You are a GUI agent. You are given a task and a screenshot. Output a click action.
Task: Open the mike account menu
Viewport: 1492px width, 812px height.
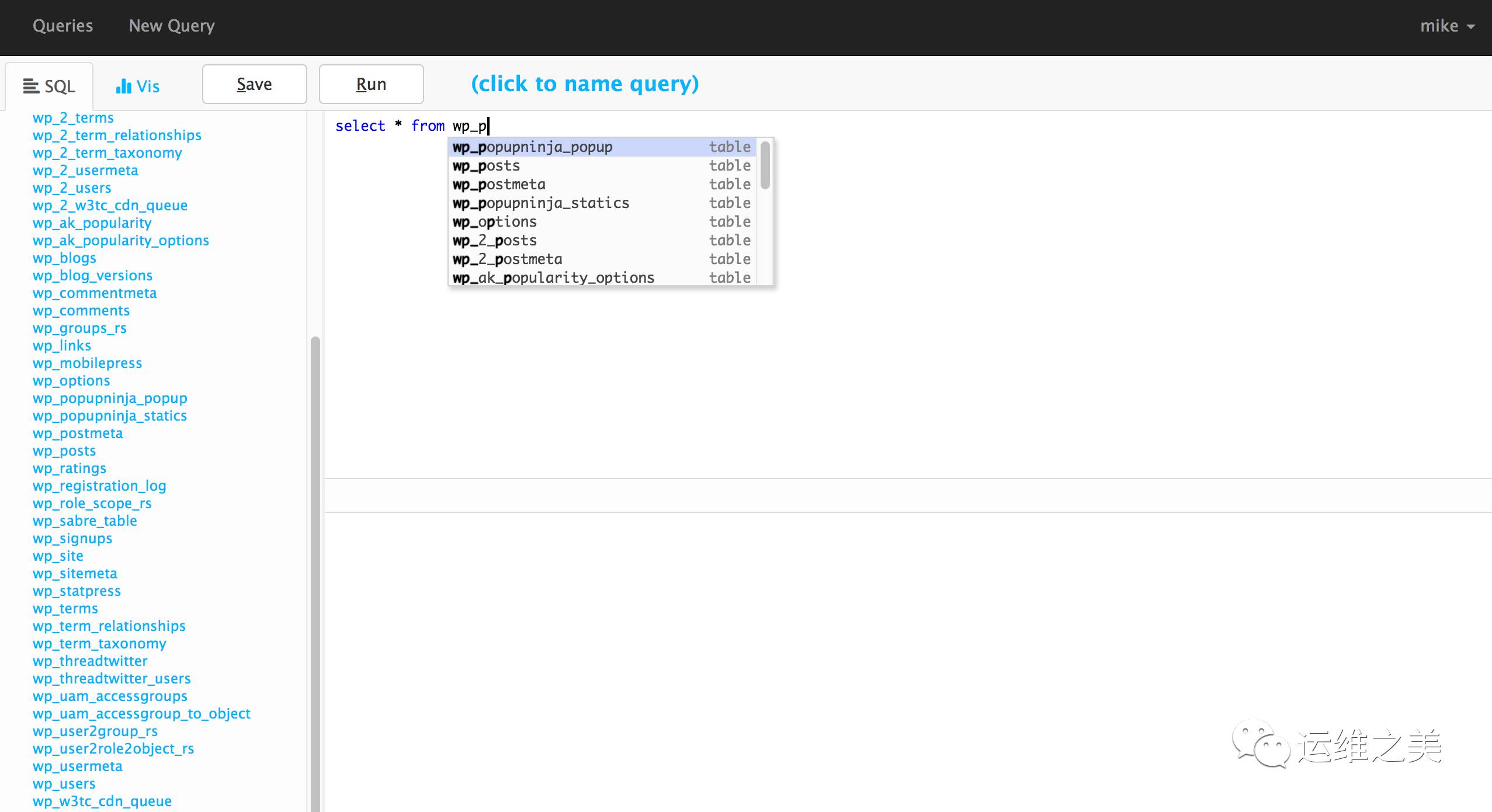(x=1443, y=26)
